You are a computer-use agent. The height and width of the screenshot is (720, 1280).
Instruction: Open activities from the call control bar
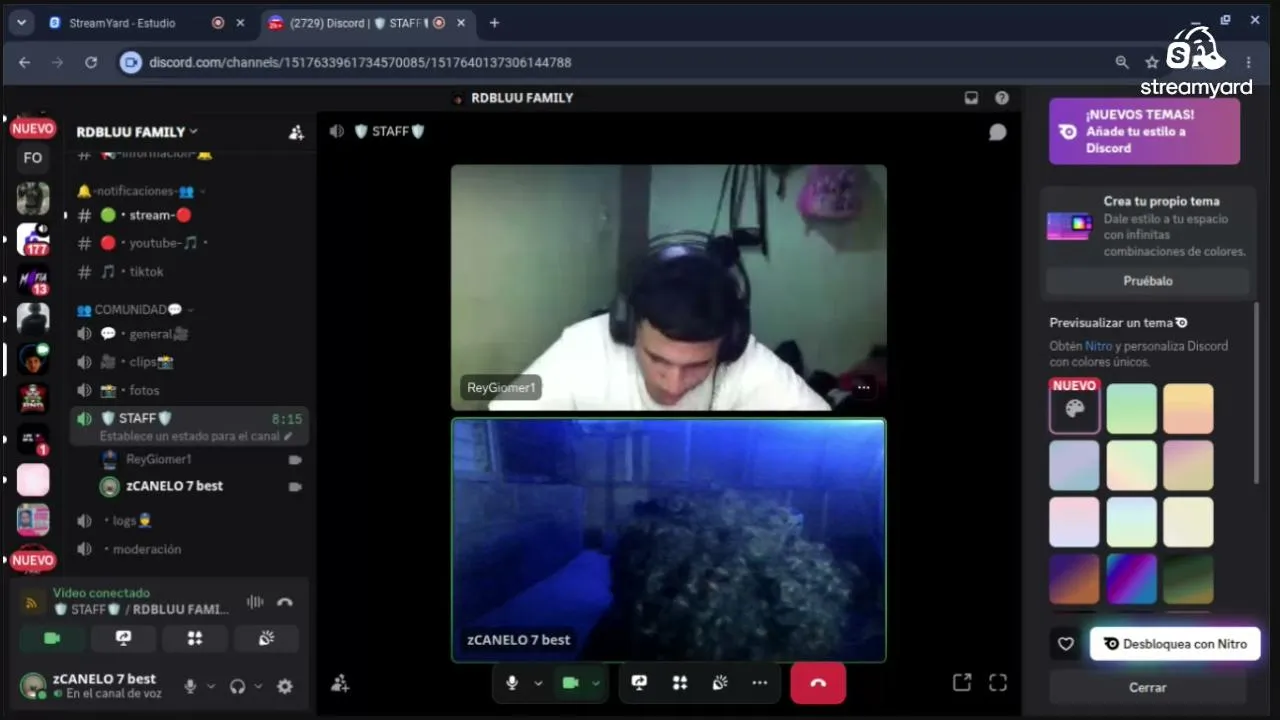click(x=680, y=683)
